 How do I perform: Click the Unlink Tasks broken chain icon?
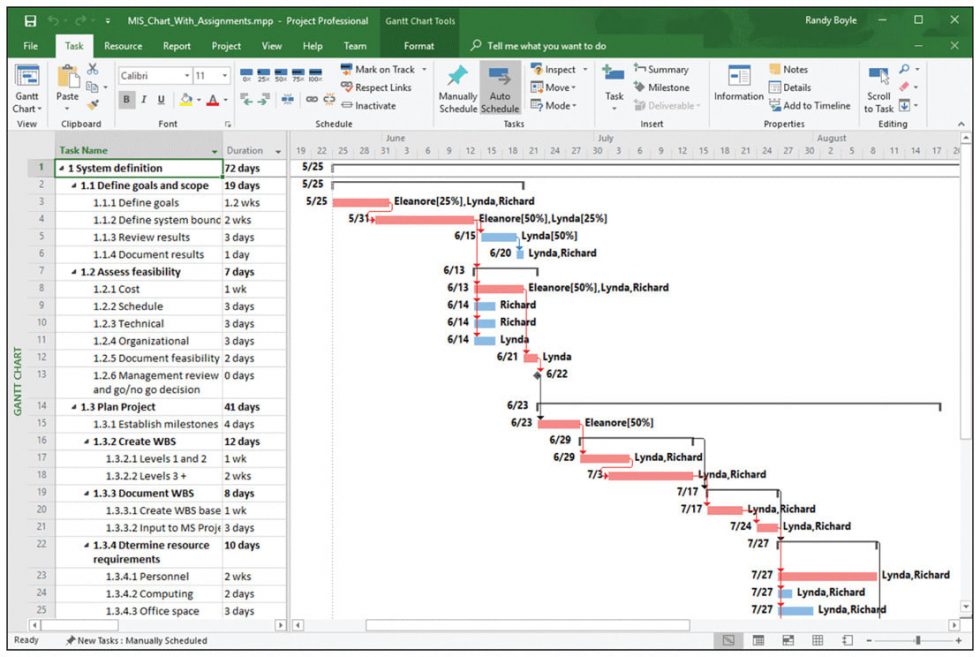(329, 99)
